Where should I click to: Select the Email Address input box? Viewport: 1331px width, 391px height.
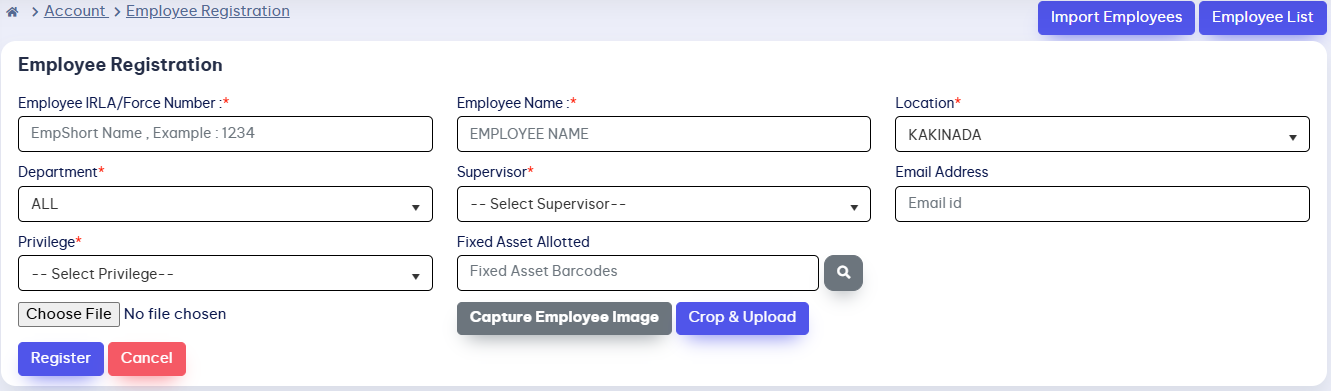(x=1102, y=204)
